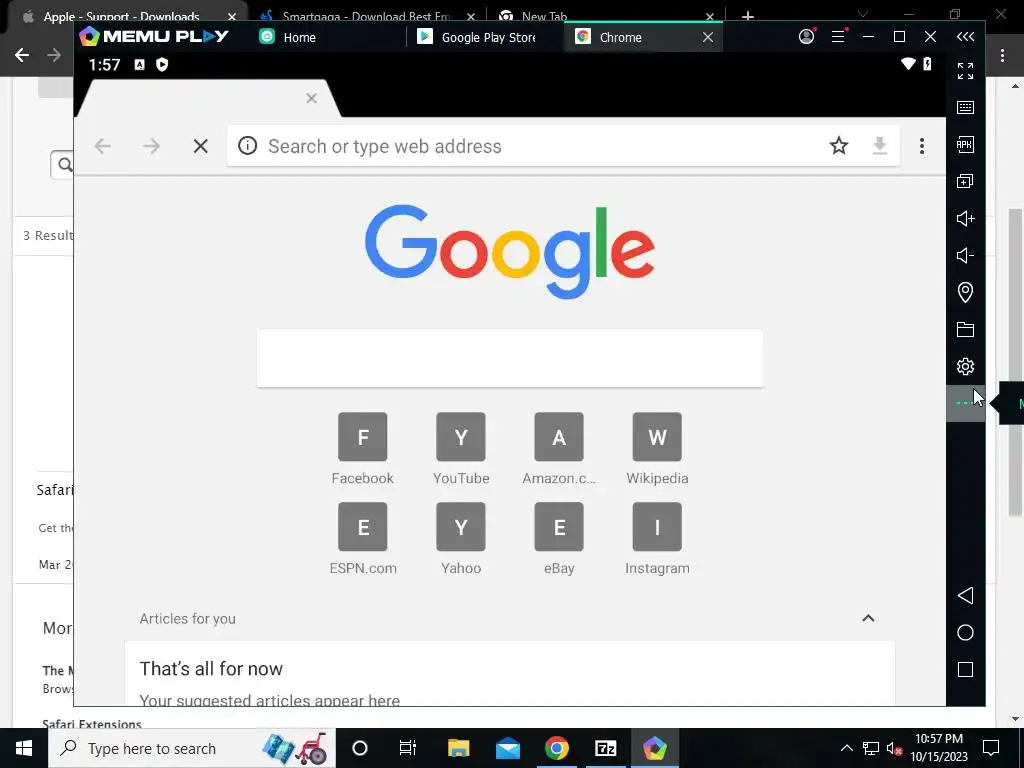This screenshot has width=1024, height=768.
Task: Collapse the Articles for you section
Action: point(868,618)
